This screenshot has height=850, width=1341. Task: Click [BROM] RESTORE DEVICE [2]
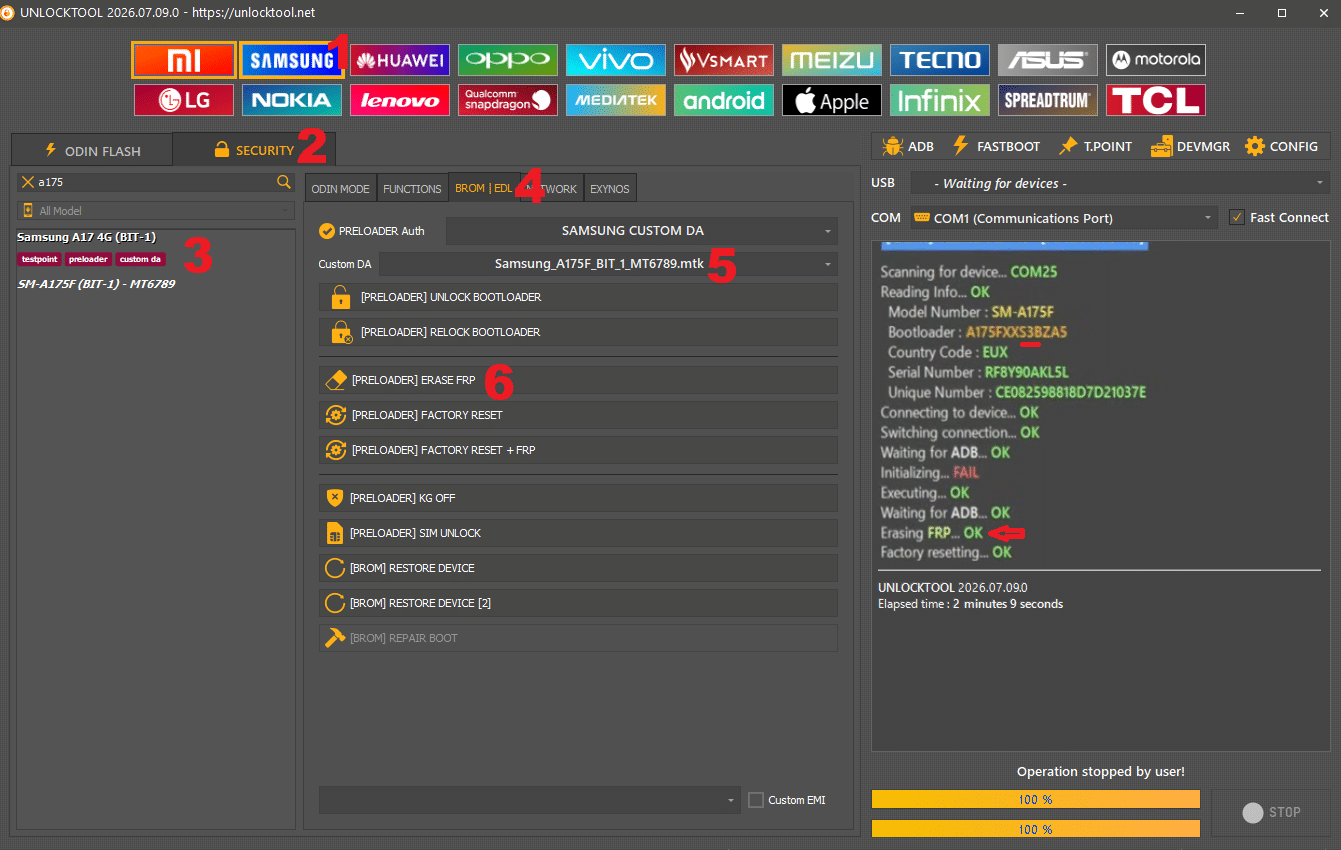pyautogui.click(x=578, y=603)
